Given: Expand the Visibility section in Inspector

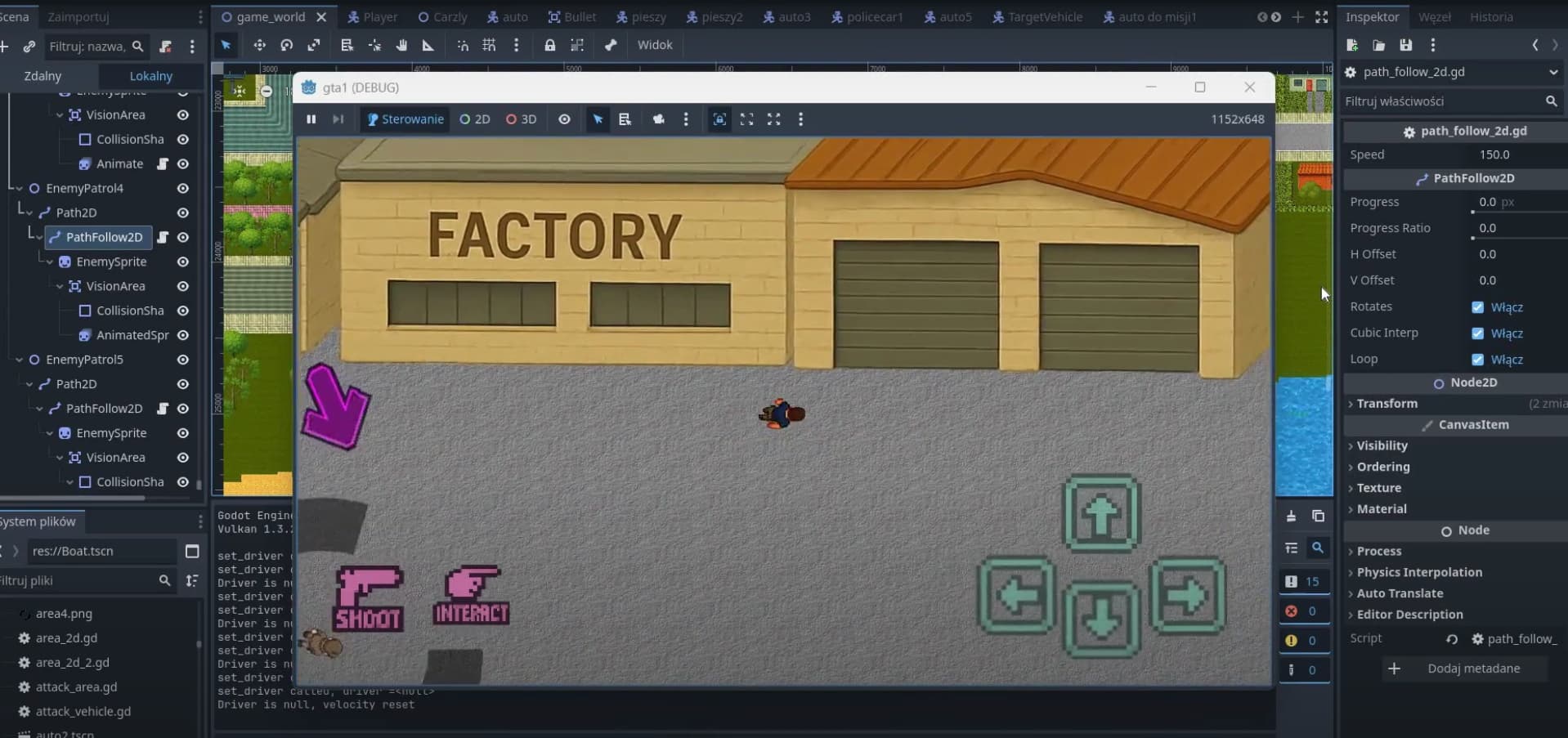Looking at the screenshot, I should 1382,446.
